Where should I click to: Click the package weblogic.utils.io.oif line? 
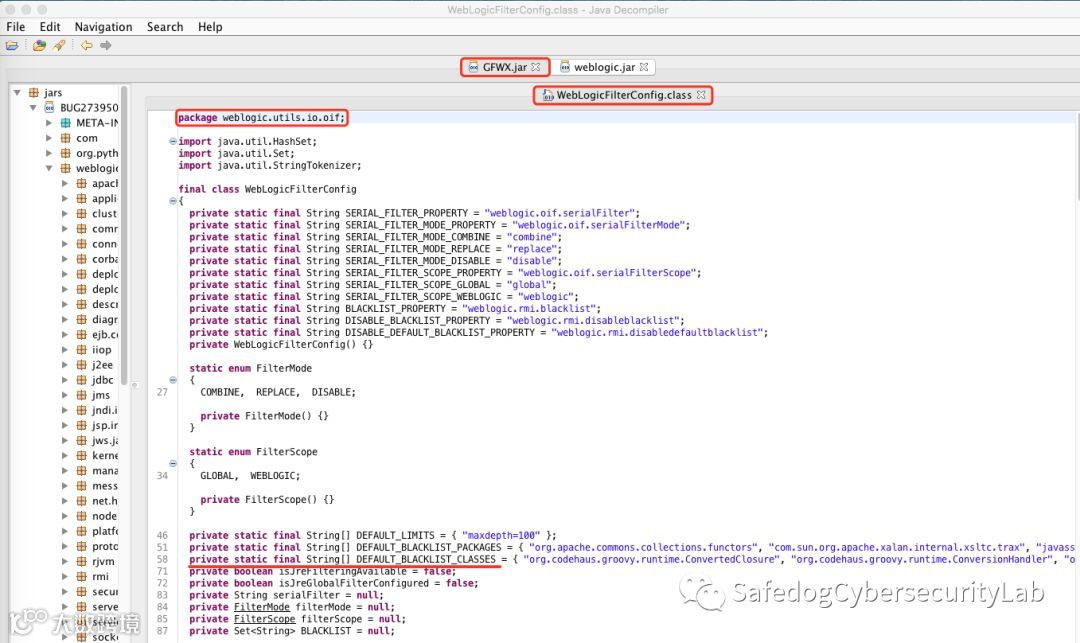261,118
